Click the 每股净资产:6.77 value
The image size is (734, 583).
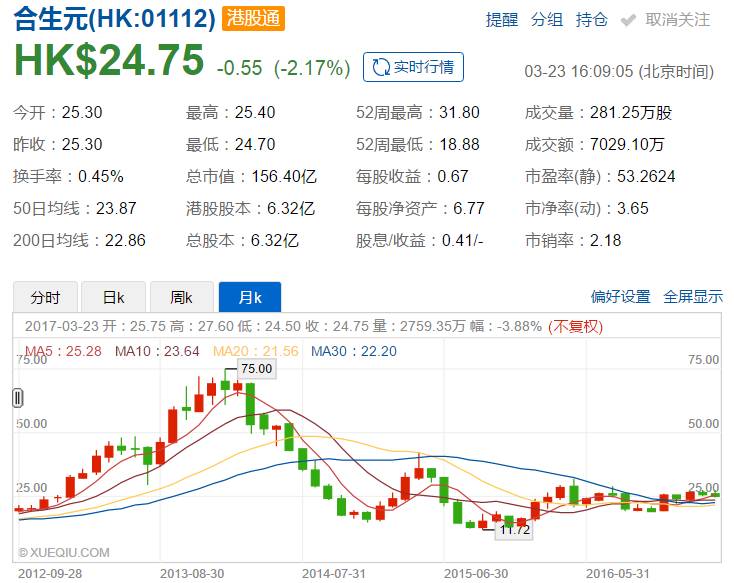(469, 208)
